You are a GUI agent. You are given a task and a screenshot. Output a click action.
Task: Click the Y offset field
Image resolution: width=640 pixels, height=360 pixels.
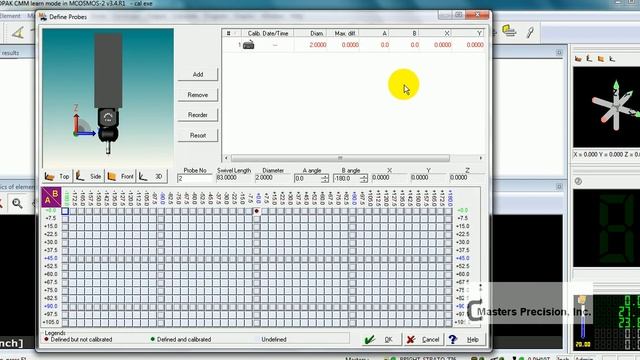[x=428, y=178]
